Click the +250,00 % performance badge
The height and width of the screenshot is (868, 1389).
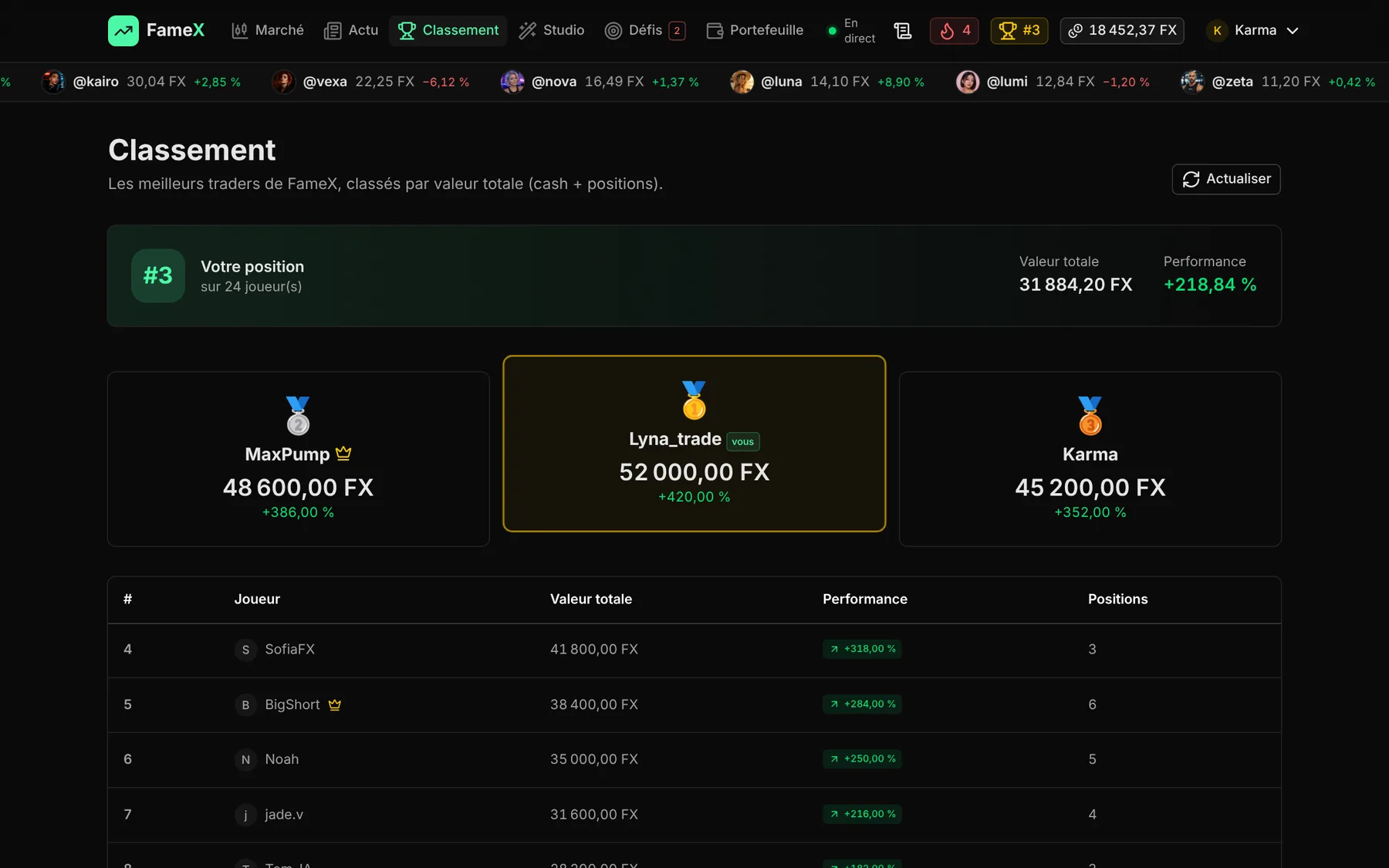862,759
